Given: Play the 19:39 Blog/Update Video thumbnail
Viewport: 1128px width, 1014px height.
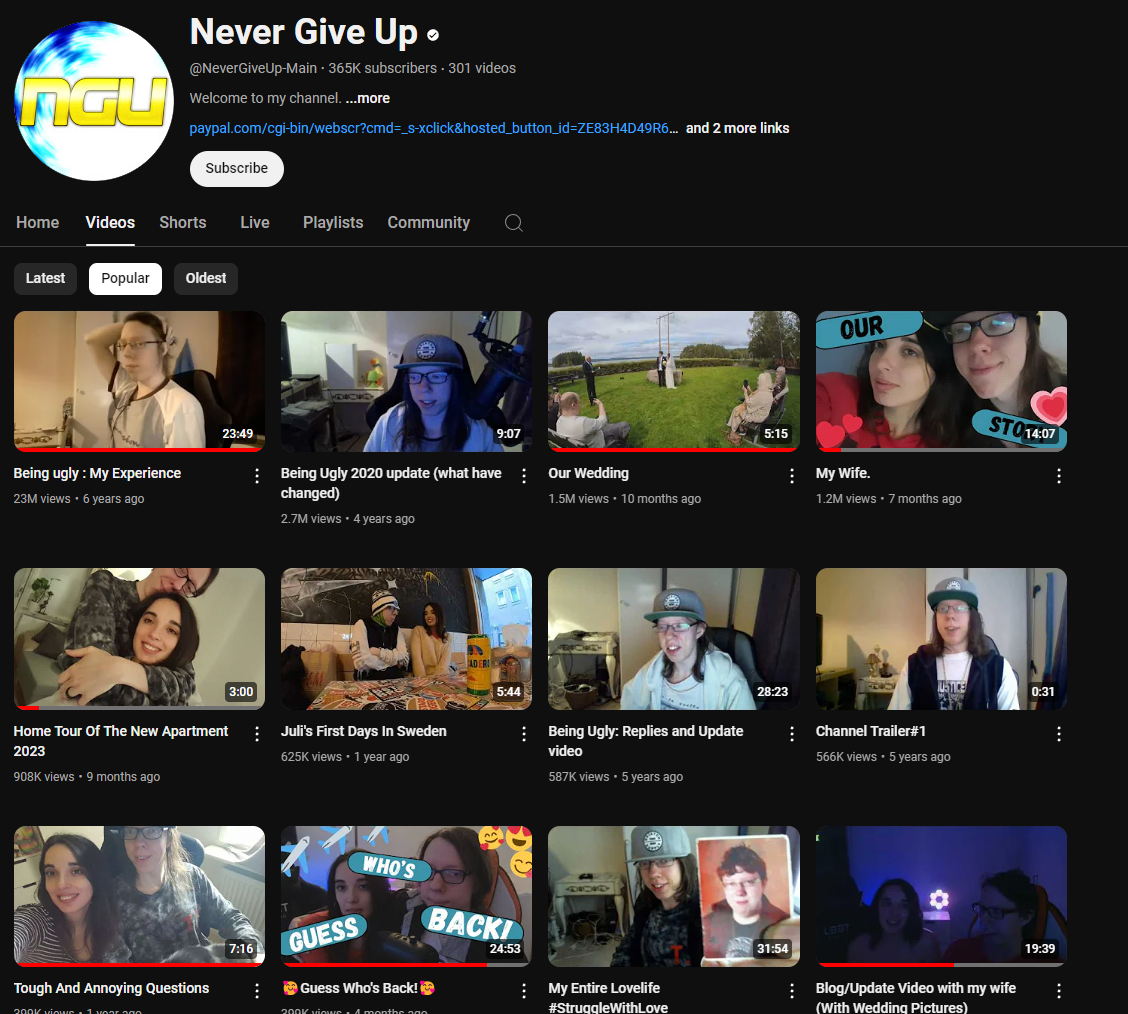Looking at the screenshot, I should click(941, 896).
